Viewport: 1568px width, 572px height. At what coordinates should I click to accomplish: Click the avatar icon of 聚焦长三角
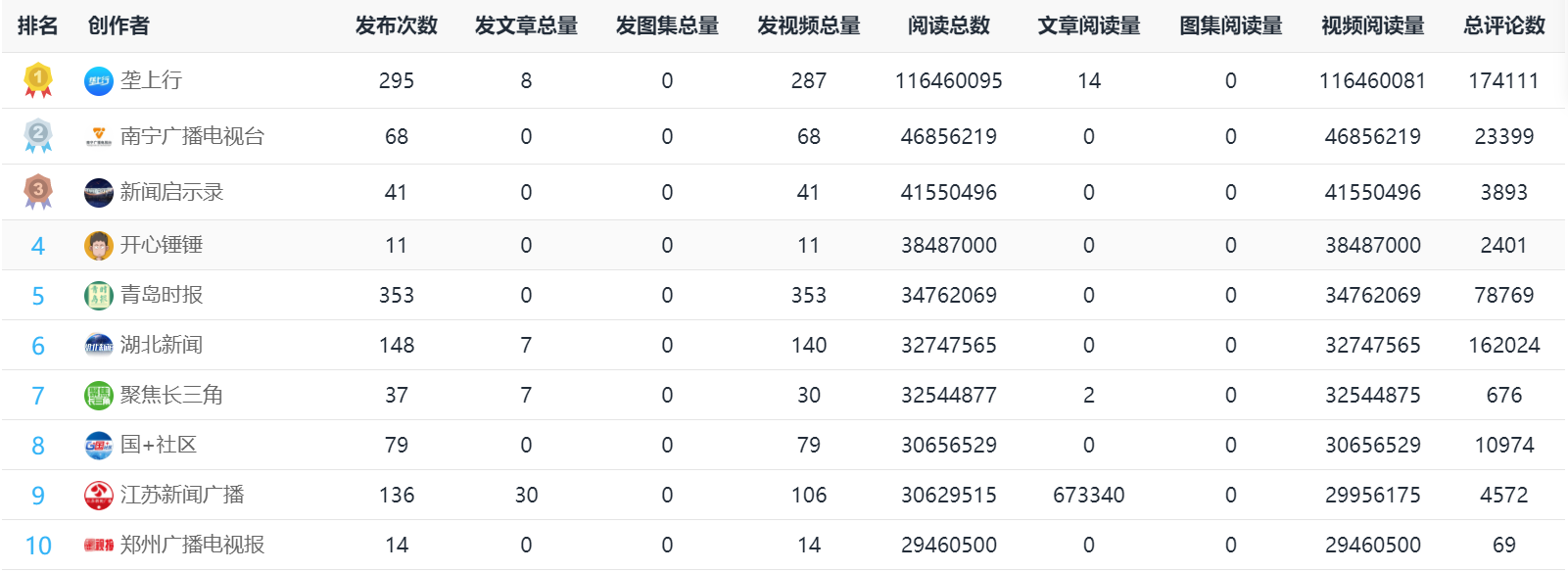(99, 396)
